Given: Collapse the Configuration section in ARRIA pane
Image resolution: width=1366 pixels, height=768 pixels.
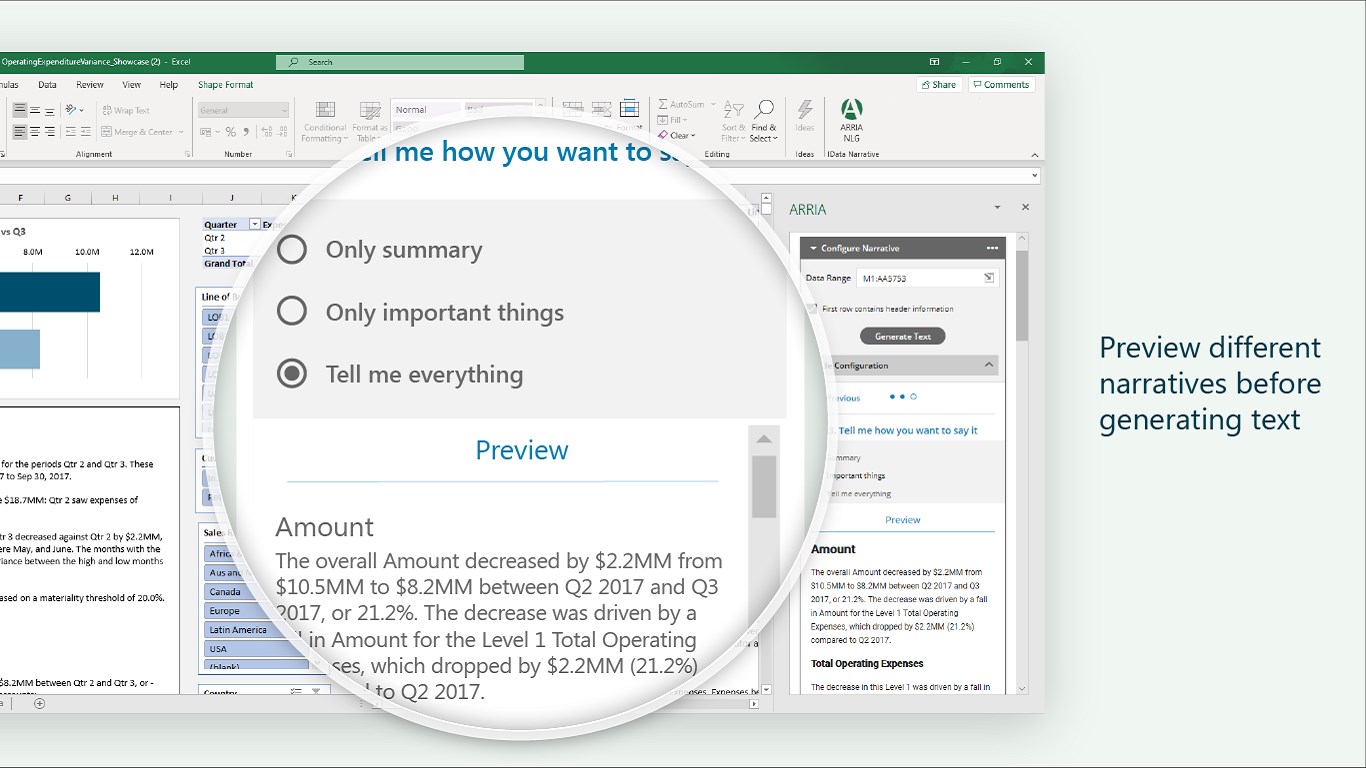Looking at the screenshot, I should tap(989, 365).
